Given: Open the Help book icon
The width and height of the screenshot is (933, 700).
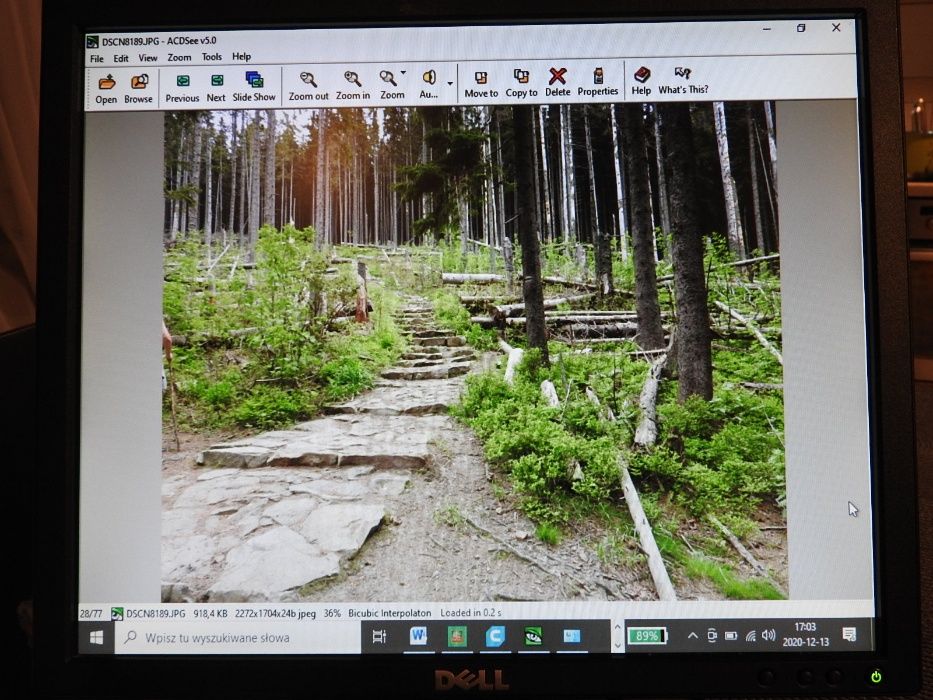Looking at the screenshot, I should [641, 82].
